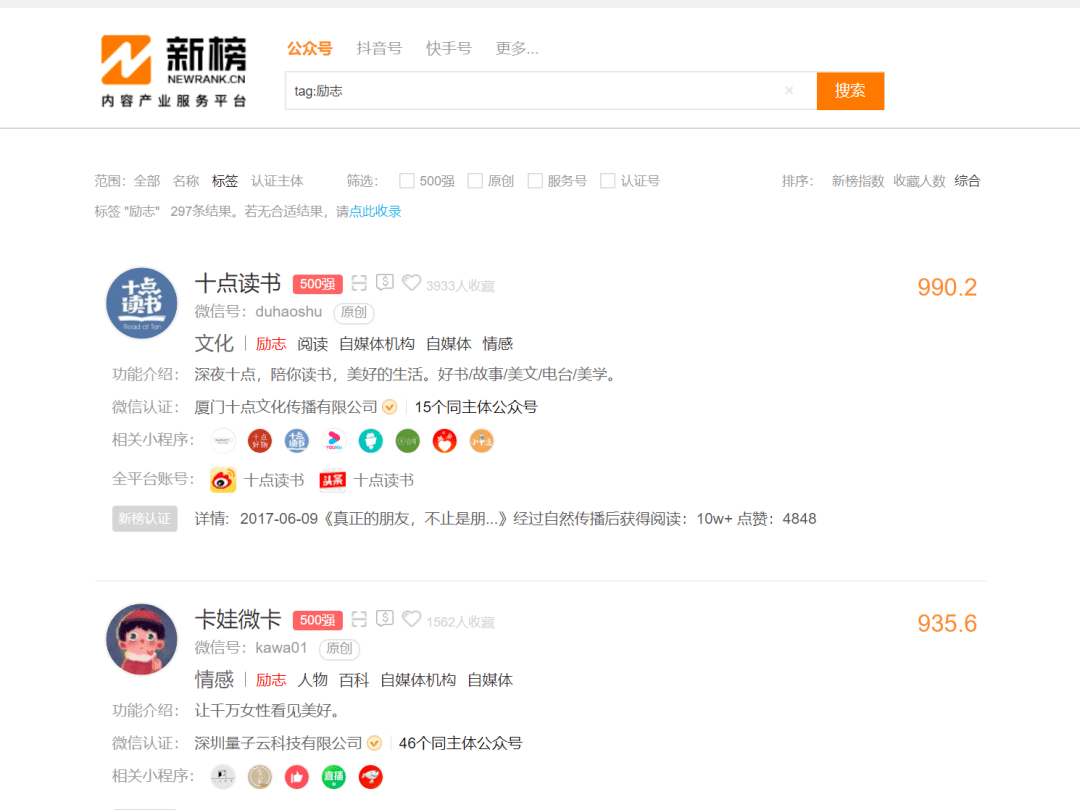Enable the 原创 filter checkbox
Screen dimensions: 1080x810
[475, 181]
